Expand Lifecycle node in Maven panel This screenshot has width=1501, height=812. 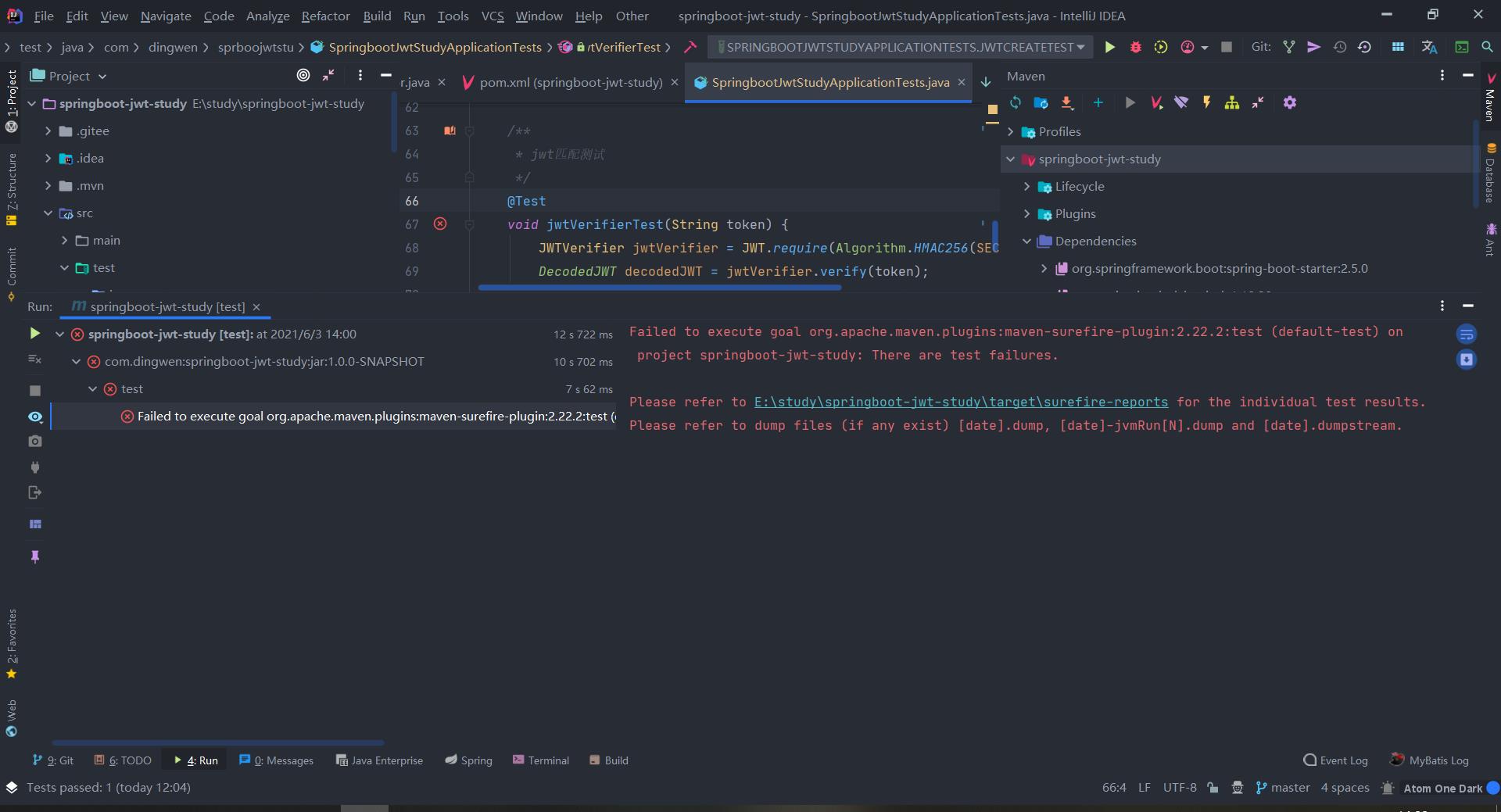click(1026, 186)
